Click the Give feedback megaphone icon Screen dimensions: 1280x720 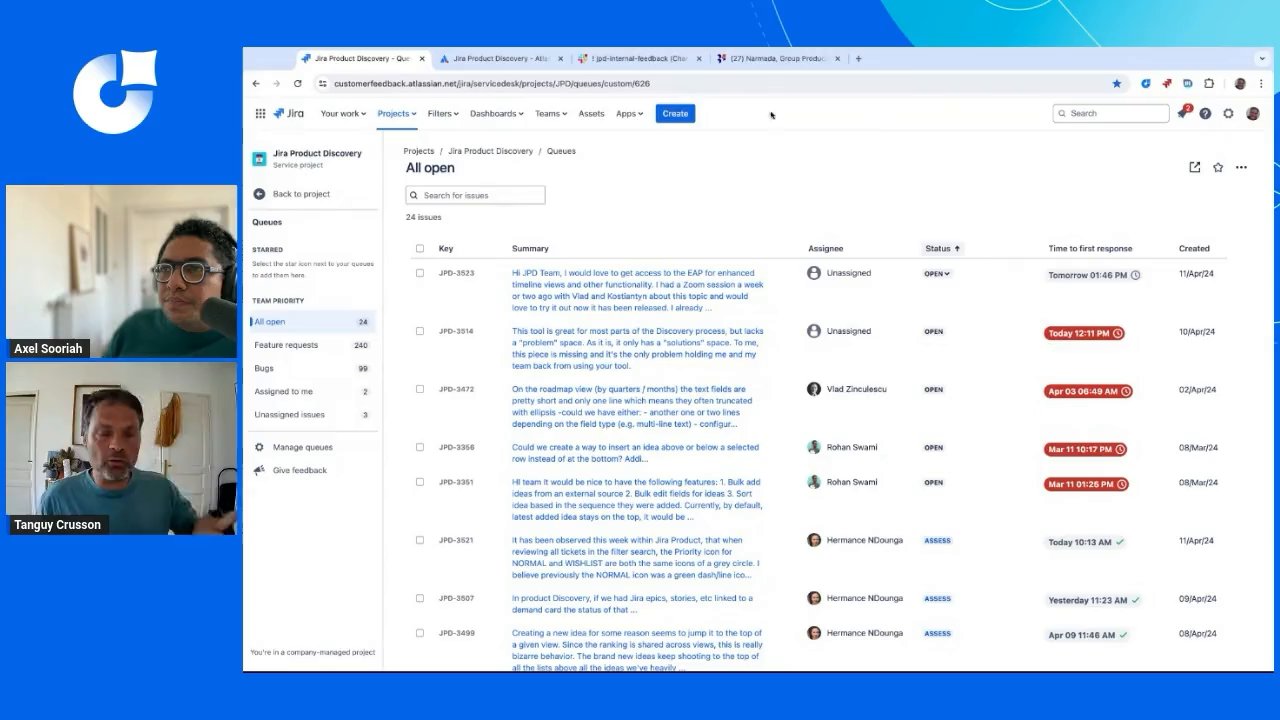pyautogui.click(x=259, y=470)
